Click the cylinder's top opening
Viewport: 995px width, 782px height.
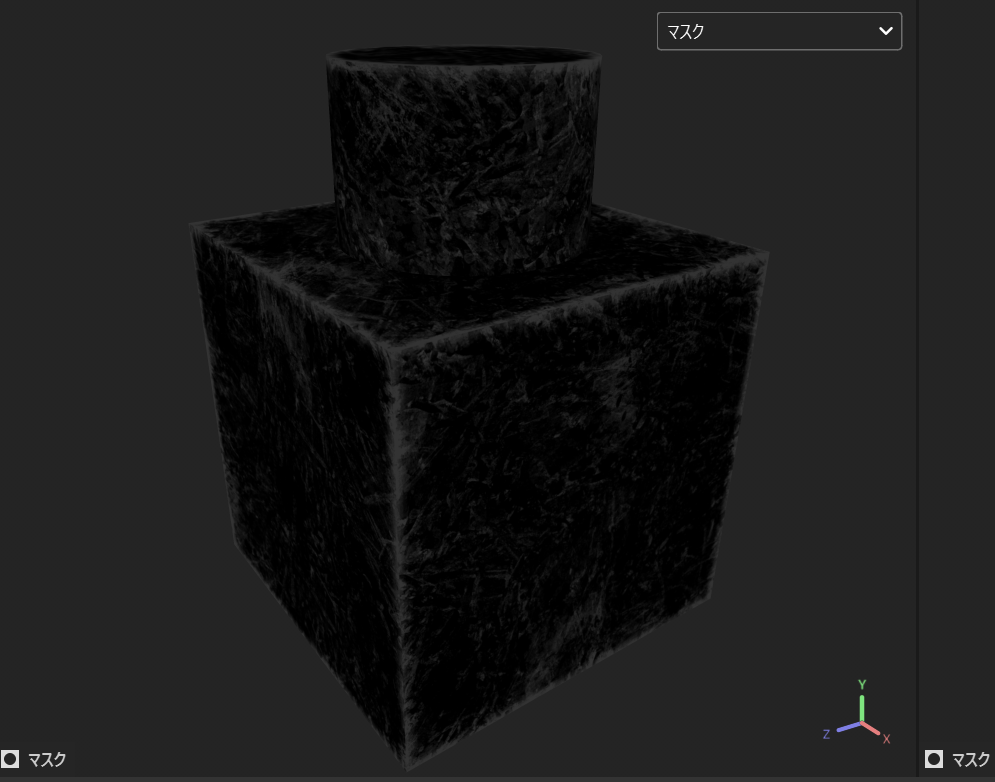(x=464, y=53)
